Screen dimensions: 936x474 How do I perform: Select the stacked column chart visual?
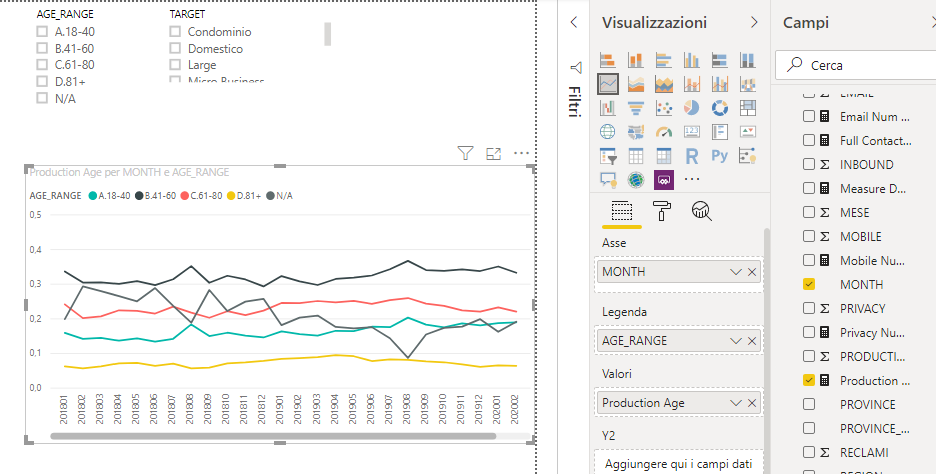point(636,60)
